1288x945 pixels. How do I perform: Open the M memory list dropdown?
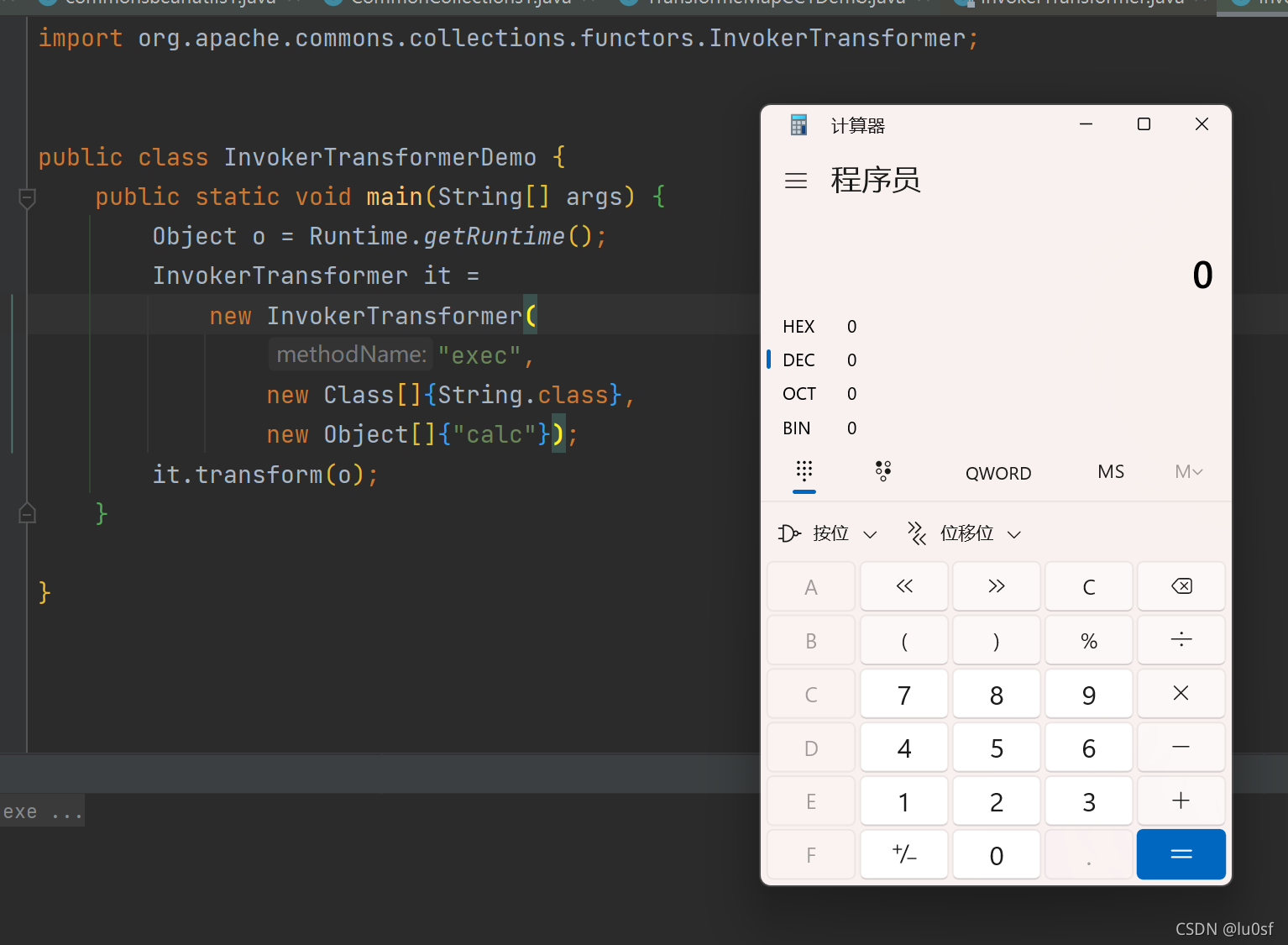pos(1189,472)
